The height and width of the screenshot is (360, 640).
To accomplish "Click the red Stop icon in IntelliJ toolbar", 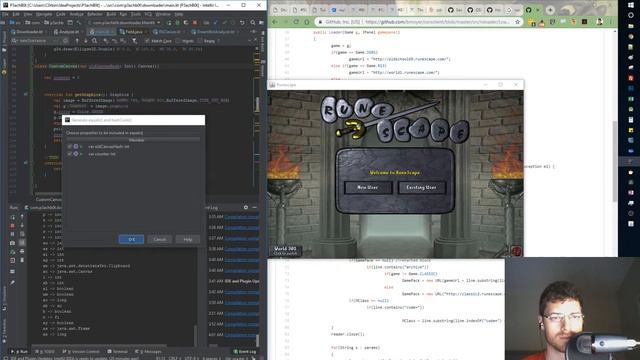I will click(x=195, y=22).
